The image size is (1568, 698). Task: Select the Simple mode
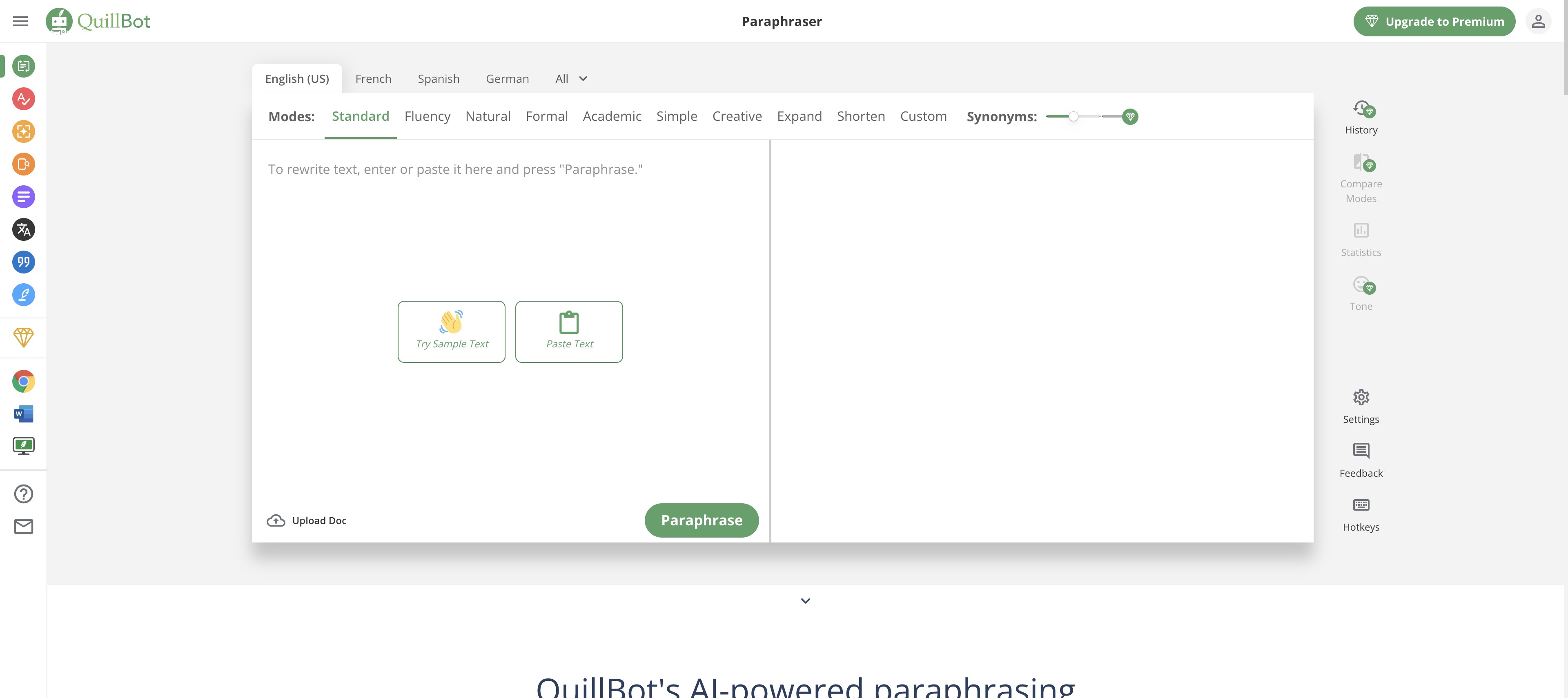point(676,116)
